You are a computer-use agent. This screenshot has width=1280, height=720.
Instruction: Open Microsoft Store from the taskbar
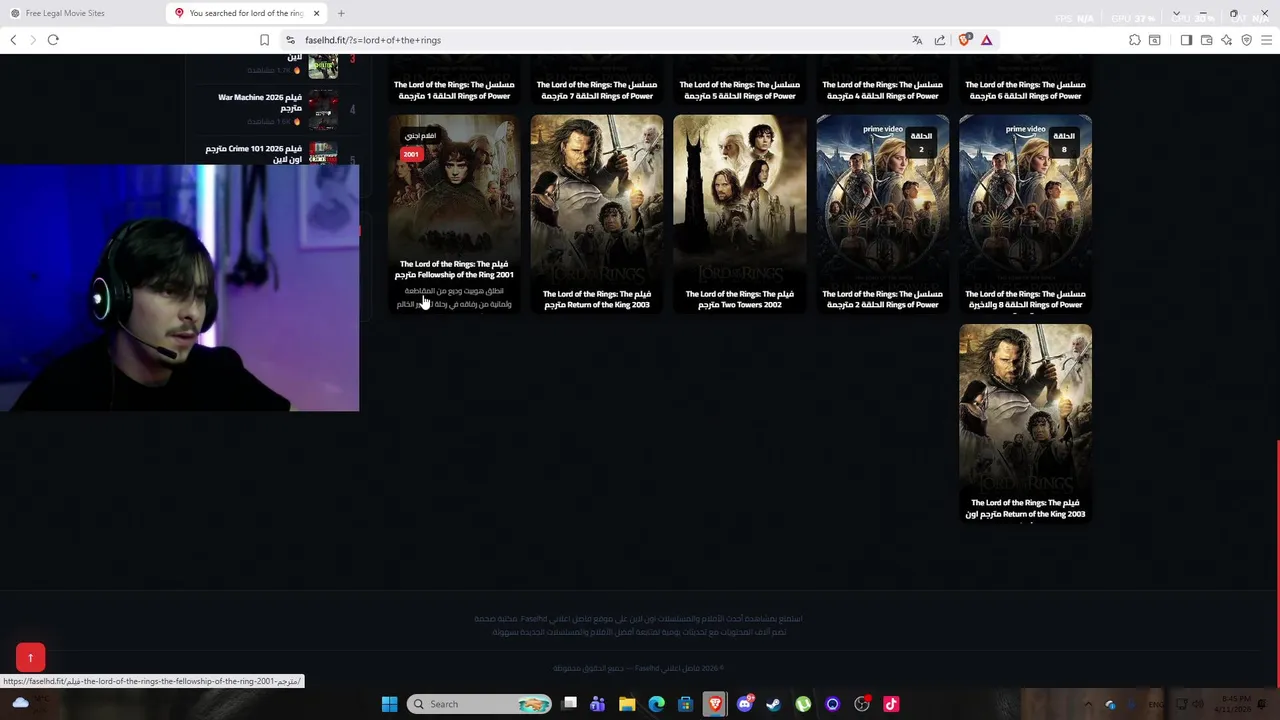pyautogui.click(x=685, y=704)
